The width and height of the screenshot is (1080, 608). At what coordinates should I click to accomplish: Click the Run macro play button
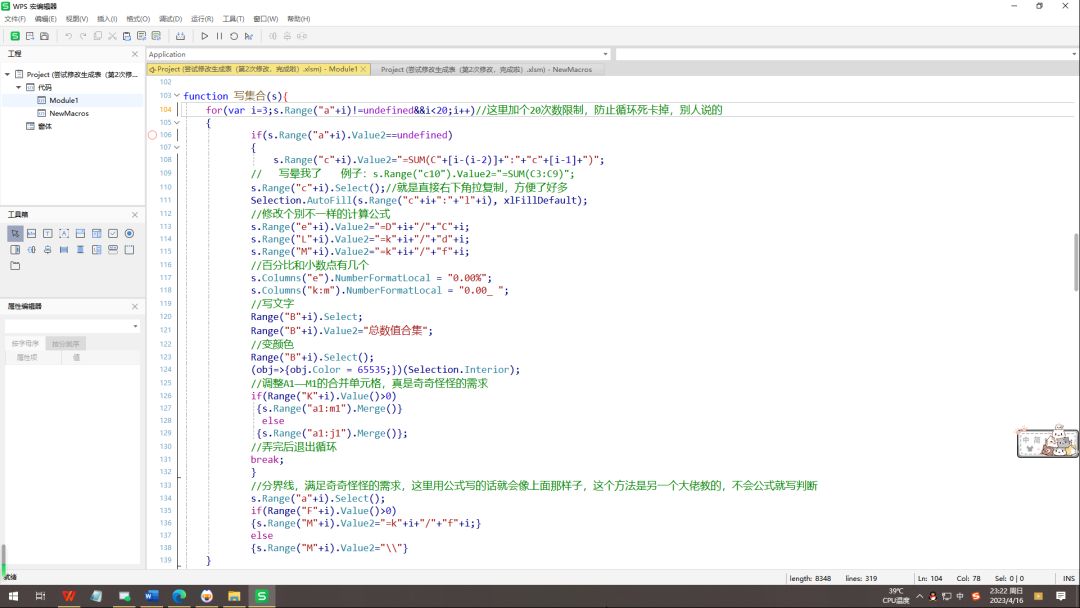204,36
